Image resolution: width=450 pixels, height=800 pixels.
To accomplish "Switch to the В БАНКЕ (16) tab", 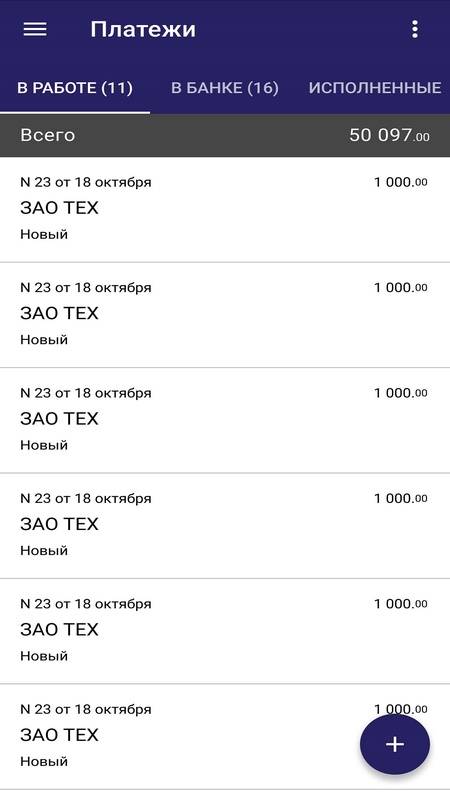I will coord(224,88).
